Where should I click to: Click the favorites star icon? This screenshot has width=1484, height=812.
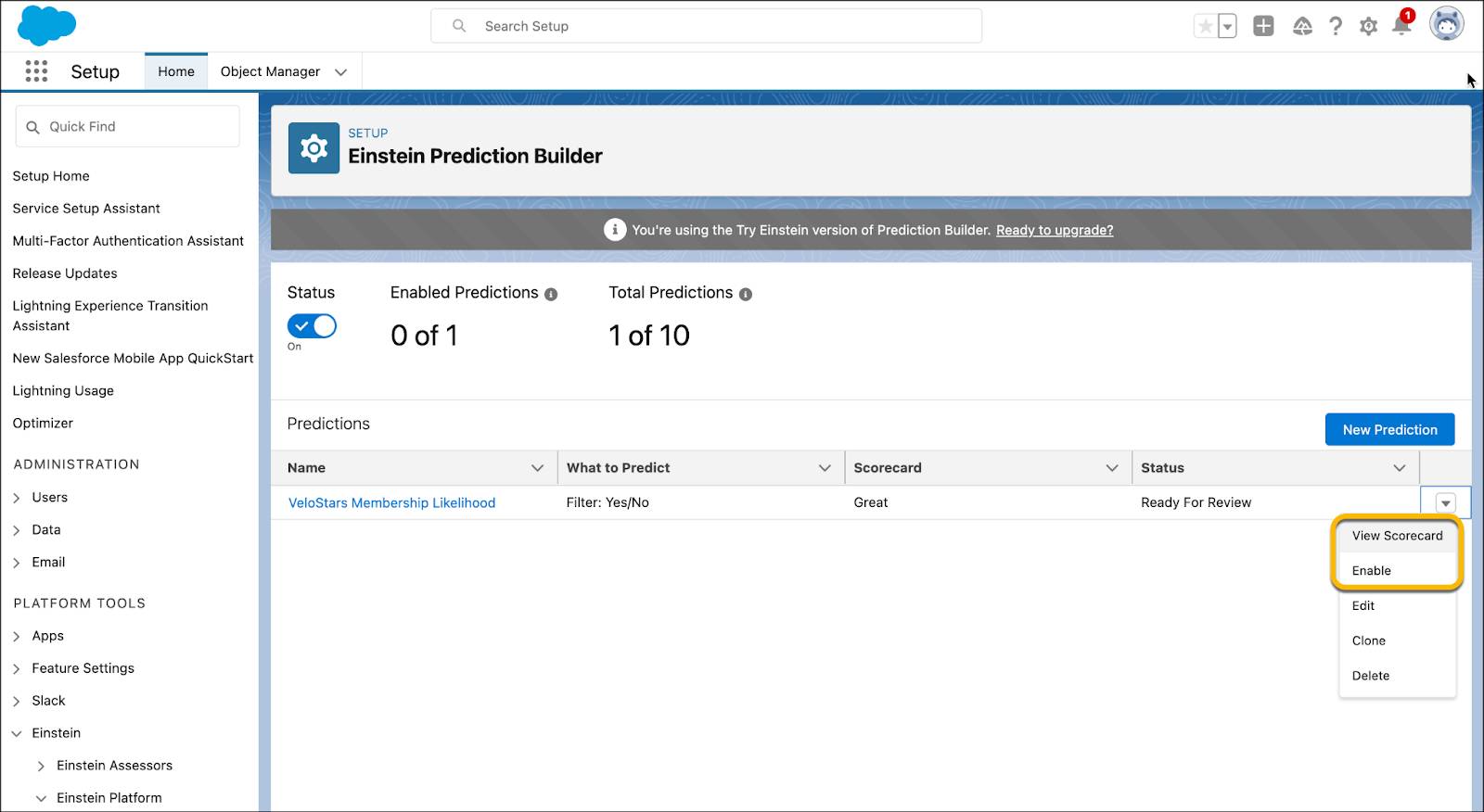click(x=1205, y=26)
